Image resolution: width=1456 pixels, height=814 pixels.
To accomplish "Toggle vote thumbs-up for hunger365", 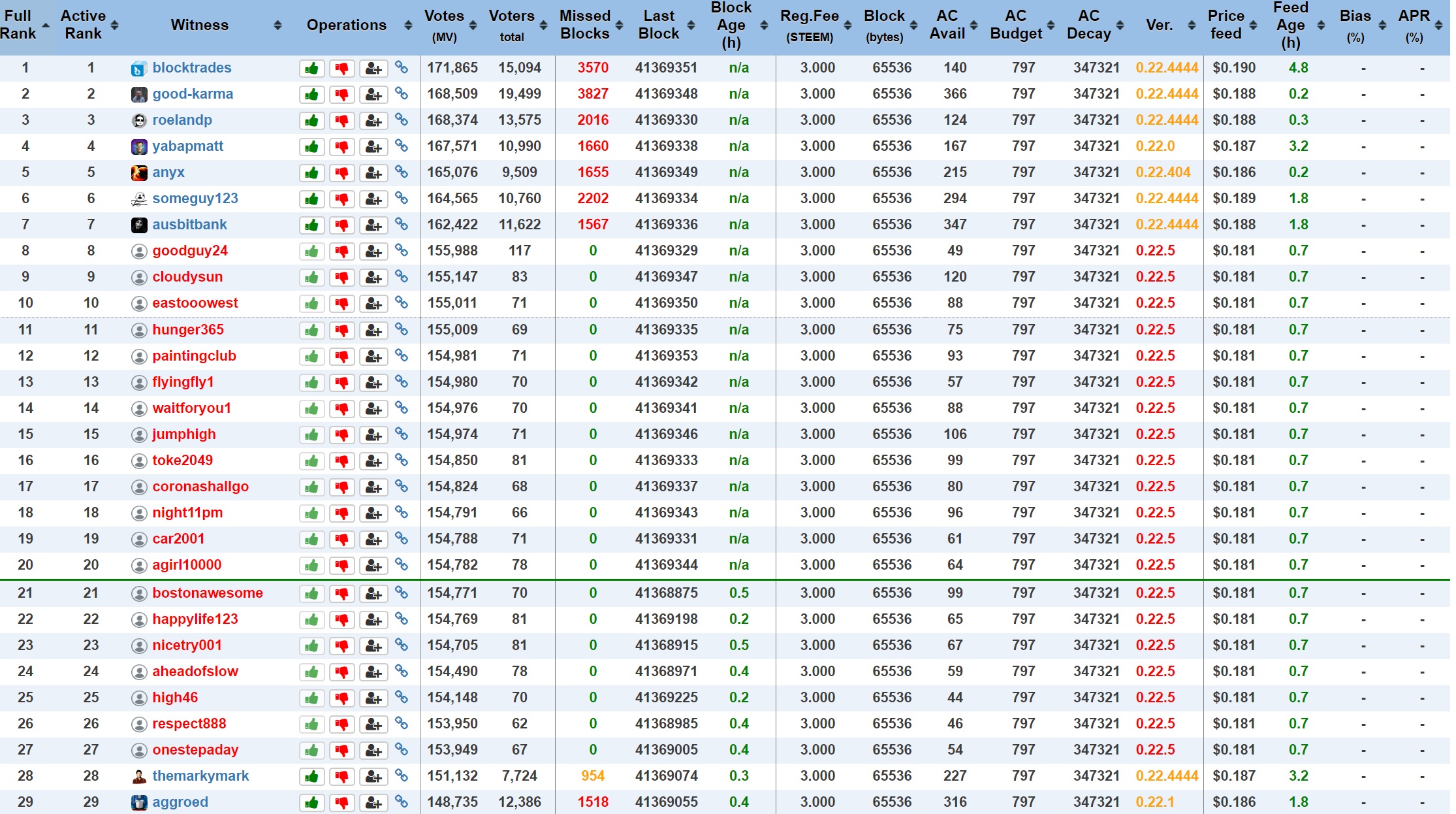I will (x=311, y=330).
